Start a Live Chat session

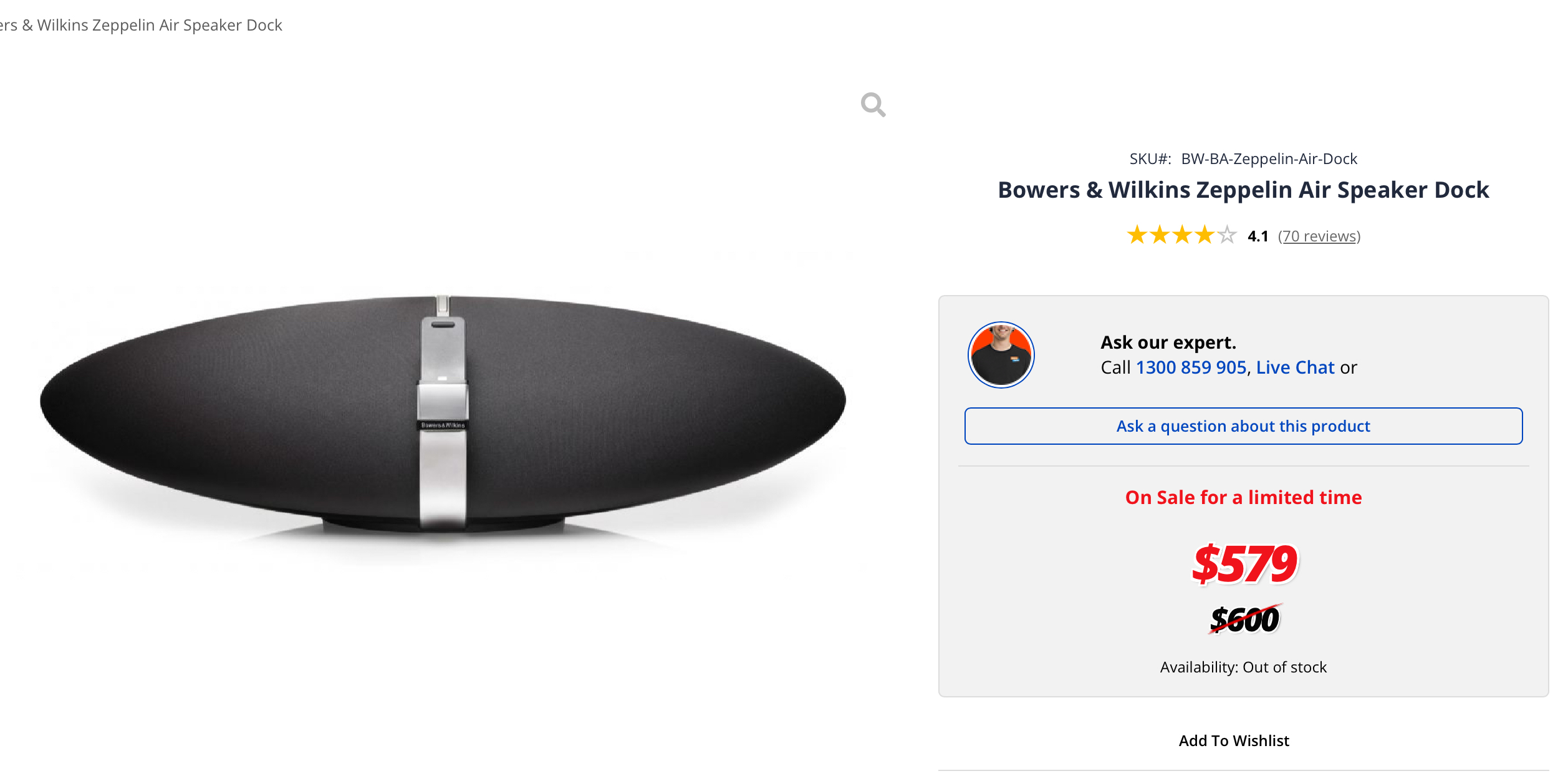point(1295,367)
